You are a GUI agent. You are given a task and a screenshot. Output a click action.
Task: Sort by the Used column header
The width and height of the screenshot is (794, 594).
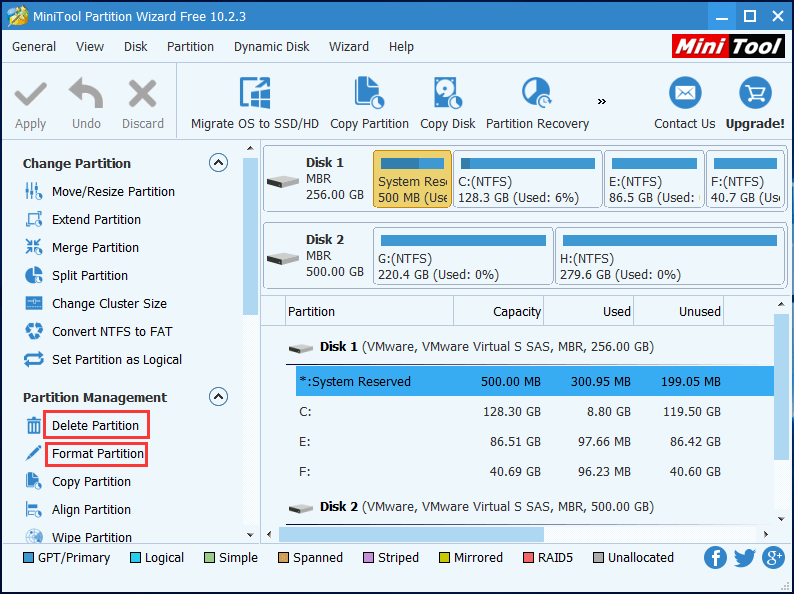pos(588,311)
